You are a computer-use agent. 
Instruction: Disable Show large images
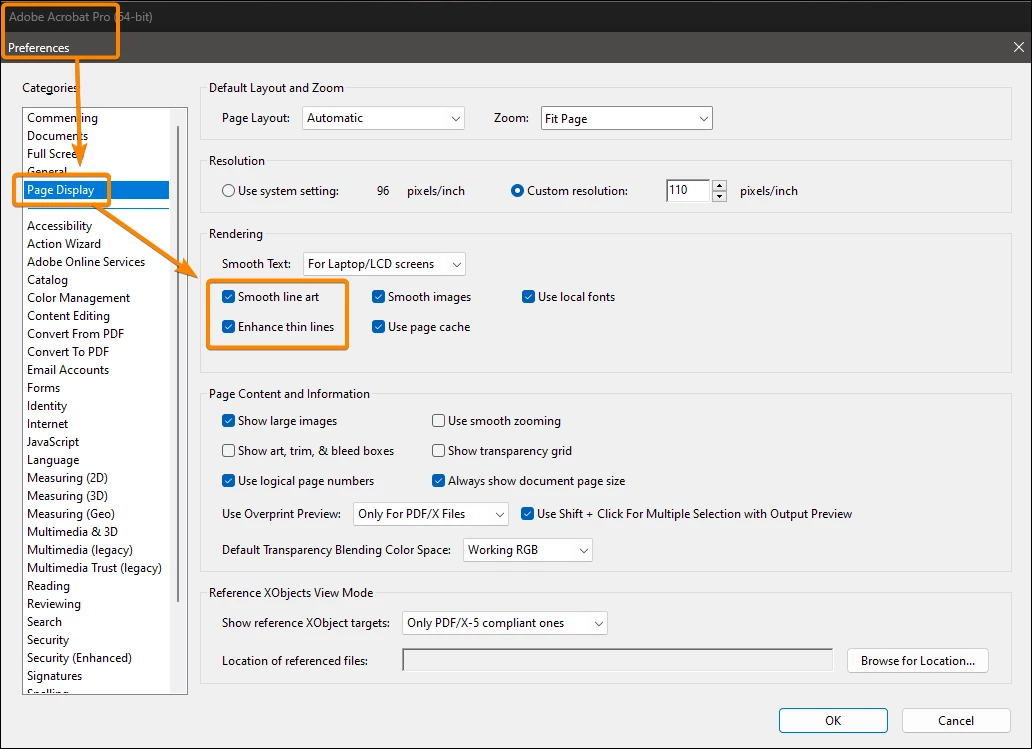point(228,421)
